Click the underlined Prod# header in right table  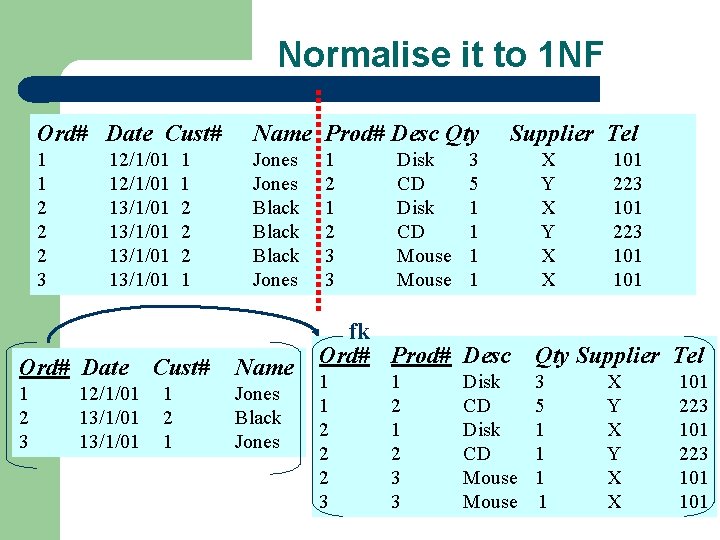point(421,355)
